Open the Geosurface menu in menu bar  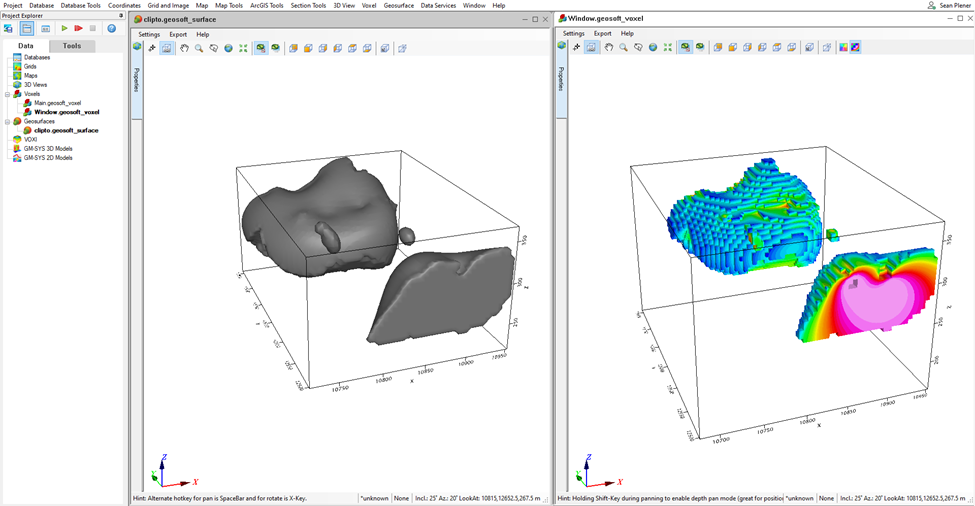399,5
